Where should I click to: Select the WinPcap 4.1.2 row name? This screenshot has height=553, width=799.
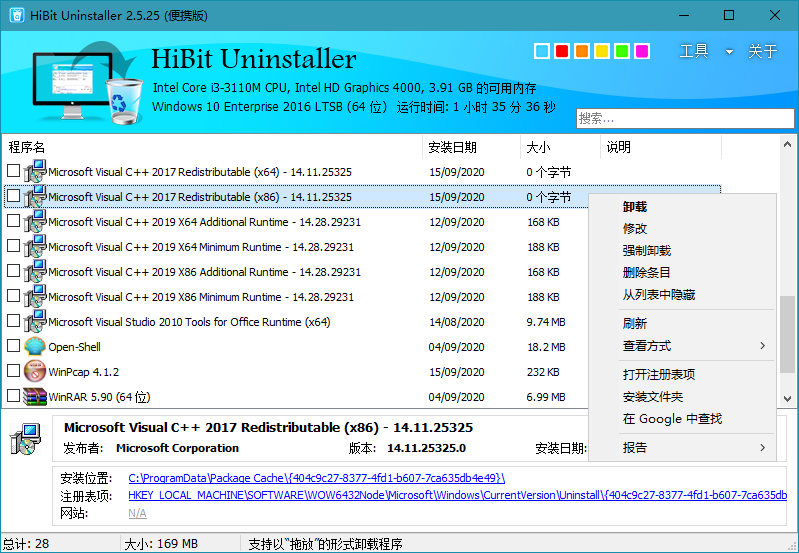click(x=84, y=372)
